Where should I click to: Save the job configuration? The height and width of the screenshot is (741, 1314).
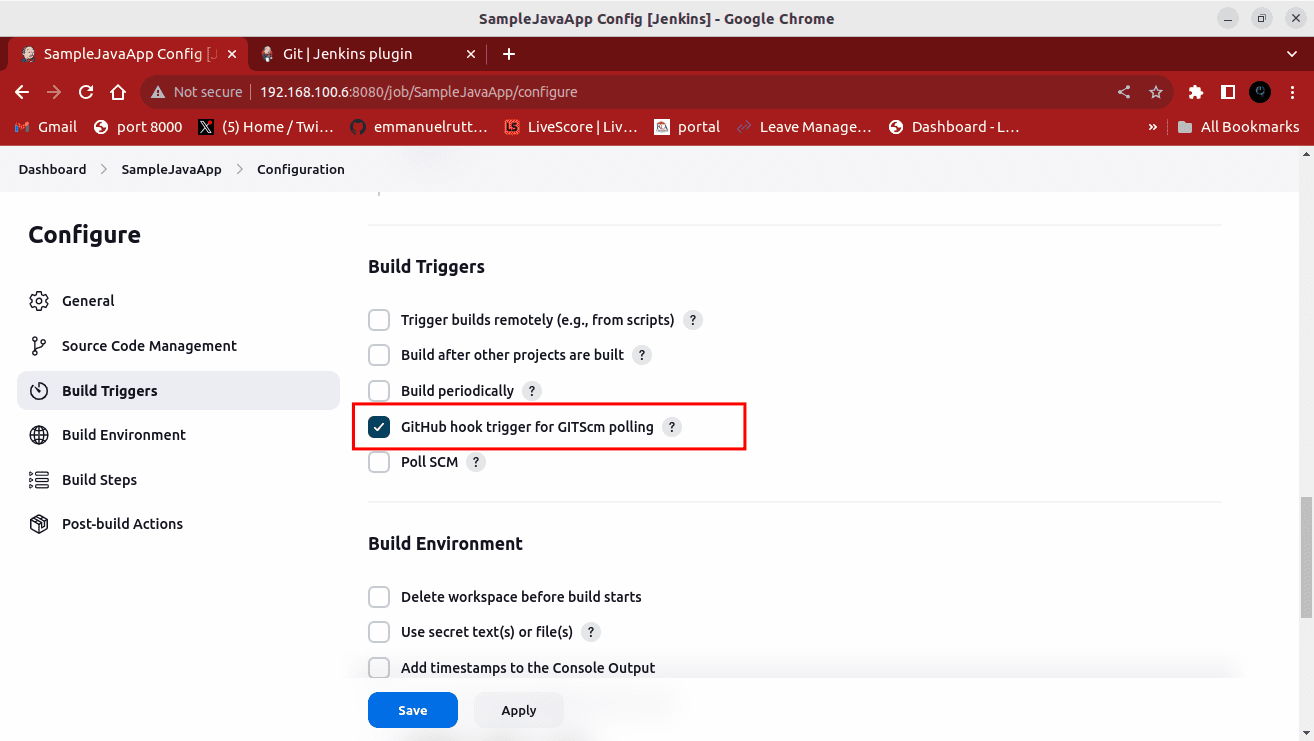click(412, 710)
